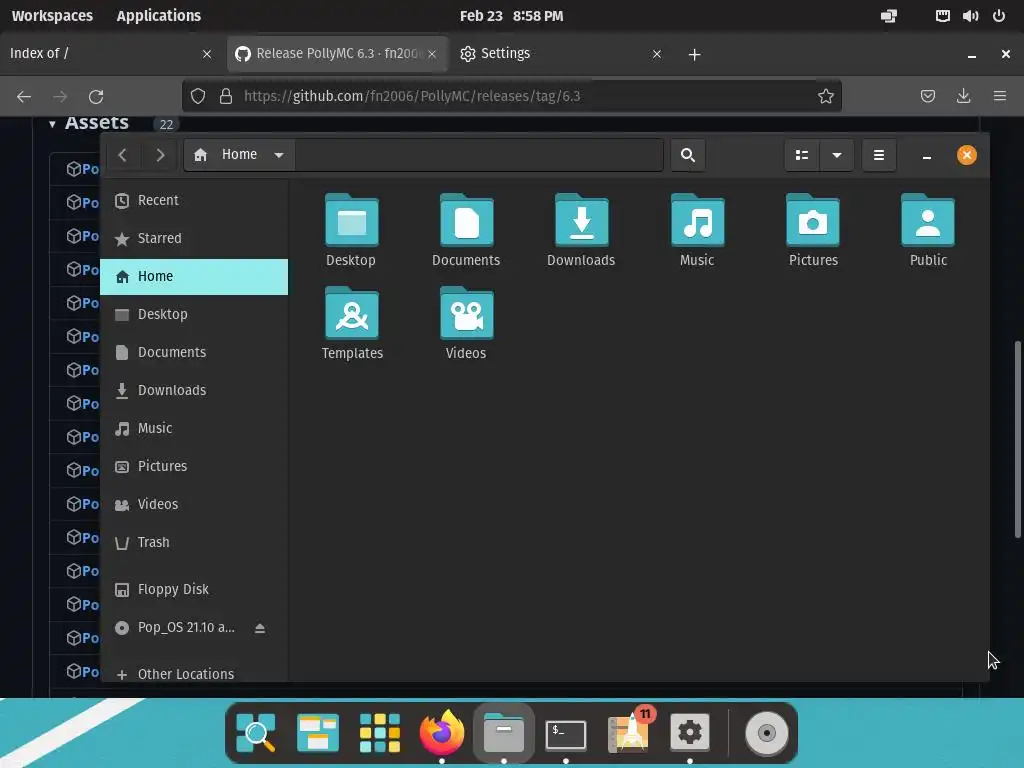
Task: Select Pictures in Files sidebar
Action: coord(194,466)
